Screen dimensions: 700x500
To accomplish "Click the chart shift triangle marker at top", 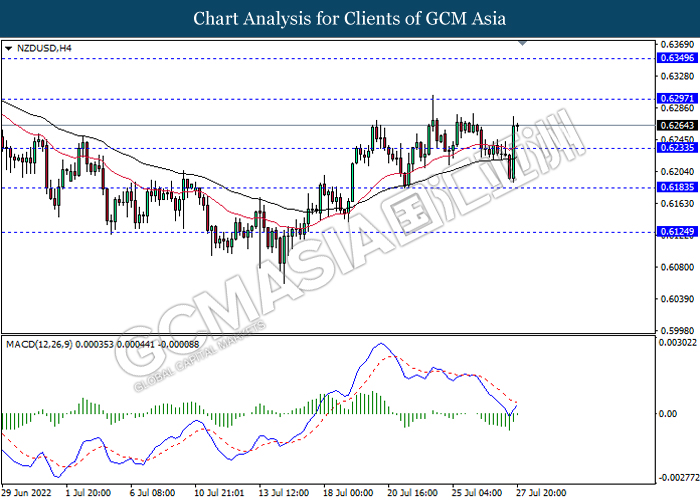I will 522,43.
